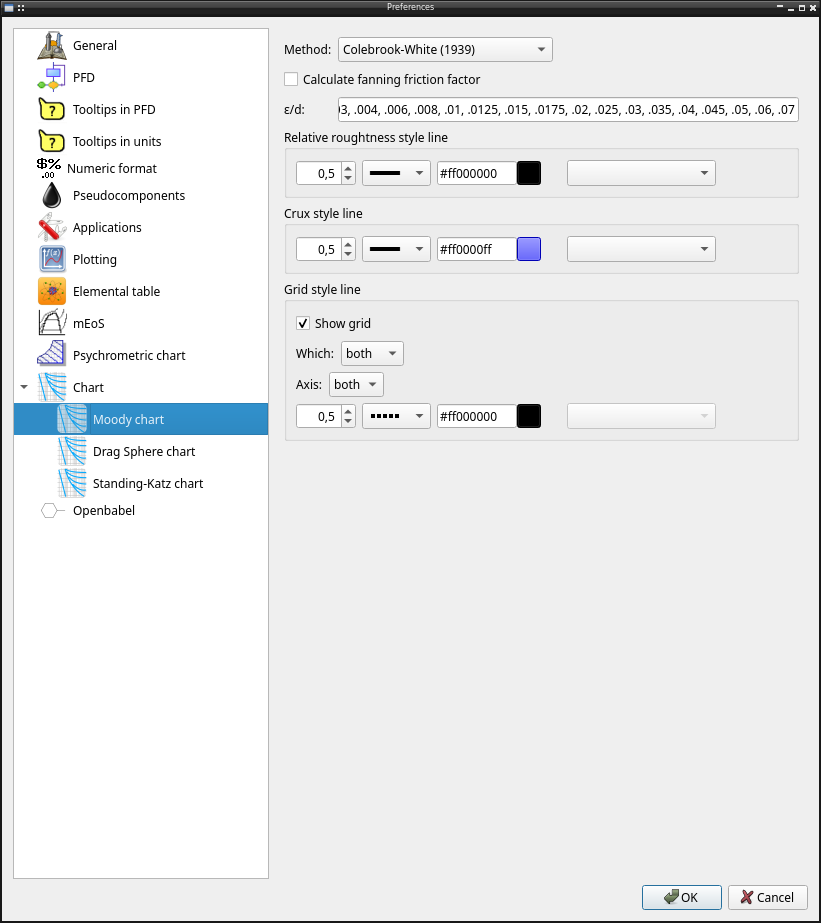Click the Openbabel hexagon icon
Image resolution: width=821 pixels, height=923 pixels.
(x=52, y=510)
